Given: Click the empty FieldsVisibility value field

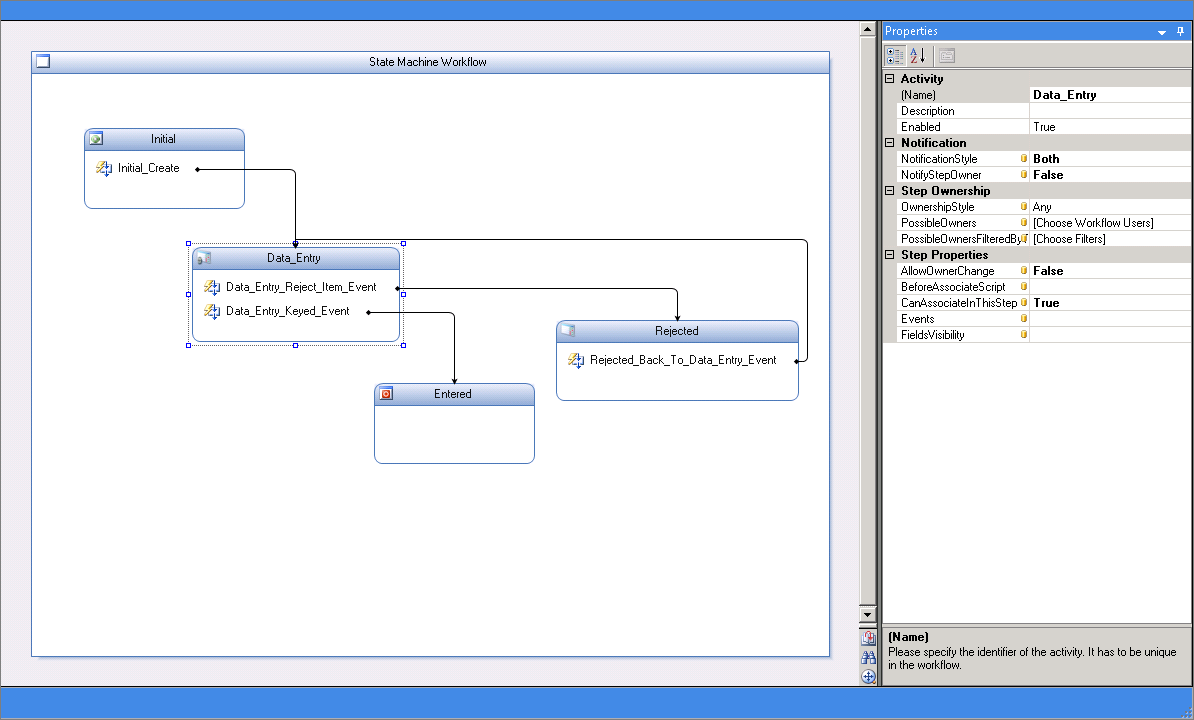Looking at the screenshot, I should pos(1110,335).
